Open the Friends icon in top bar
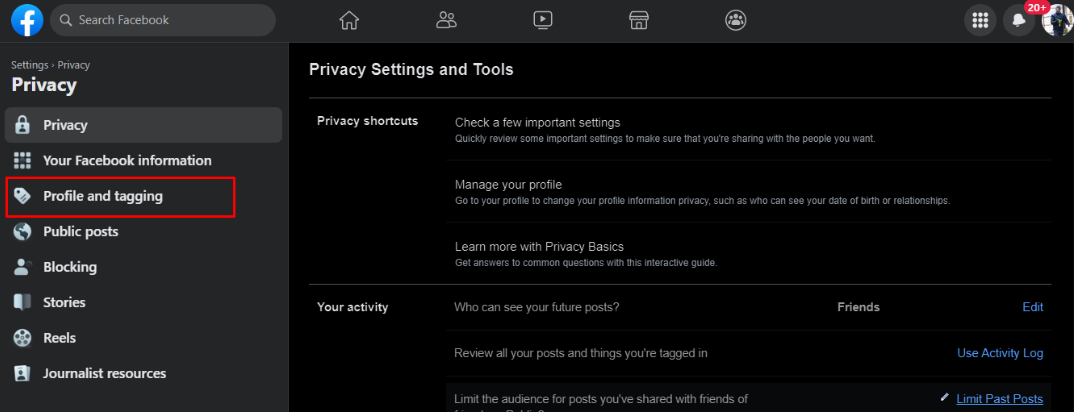This screenshot has width=1076, height=413. (446, 20)
